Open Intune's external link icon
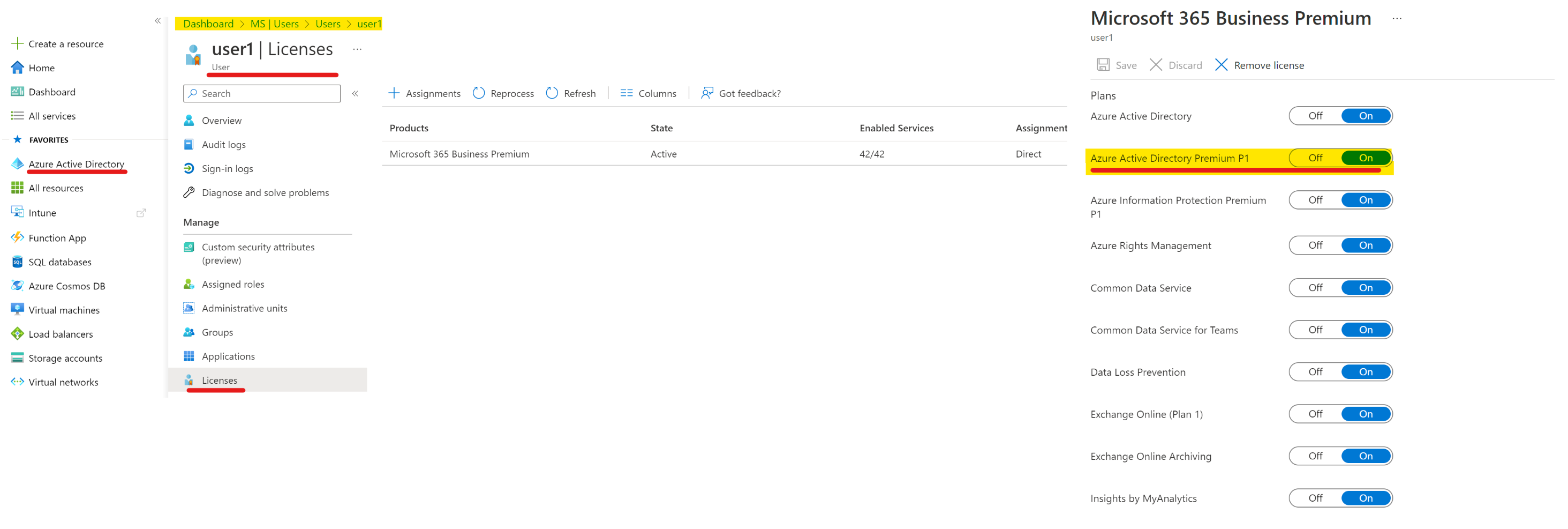The width and height of the screenshot is (1568, 529). click(141, 213)
